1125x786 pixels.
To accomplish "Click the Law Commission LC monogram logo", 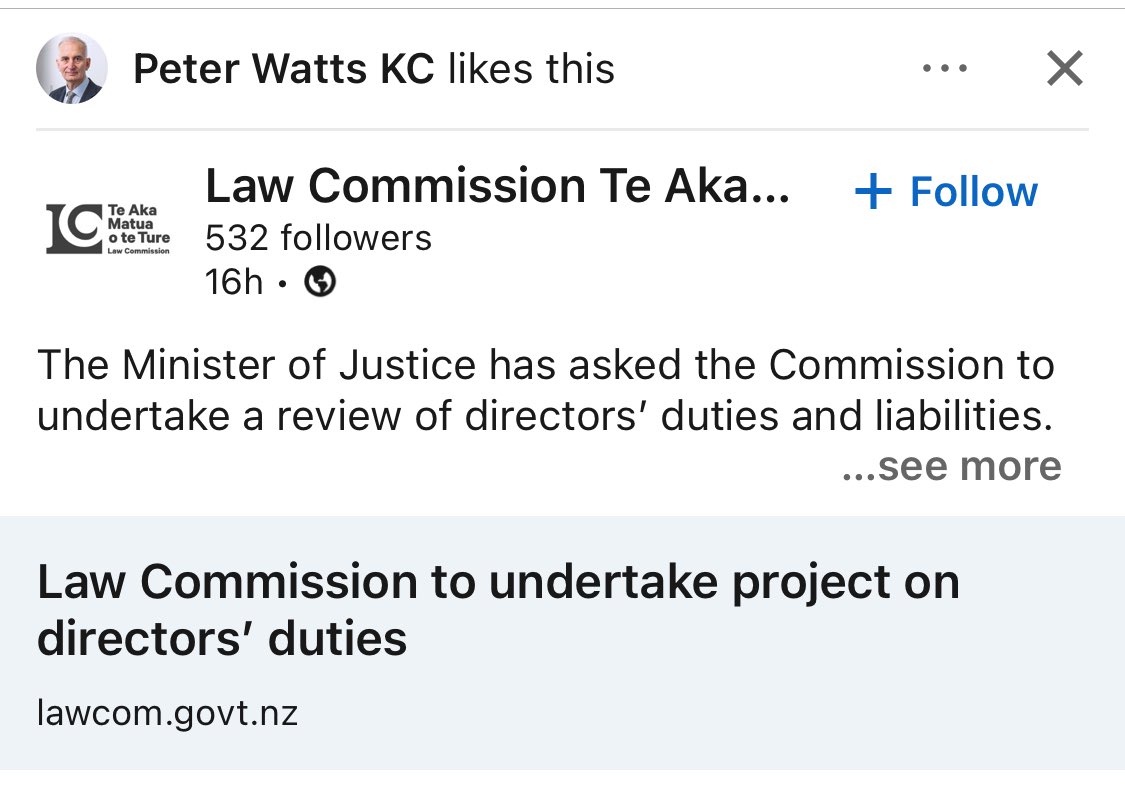I will point(72,227).
